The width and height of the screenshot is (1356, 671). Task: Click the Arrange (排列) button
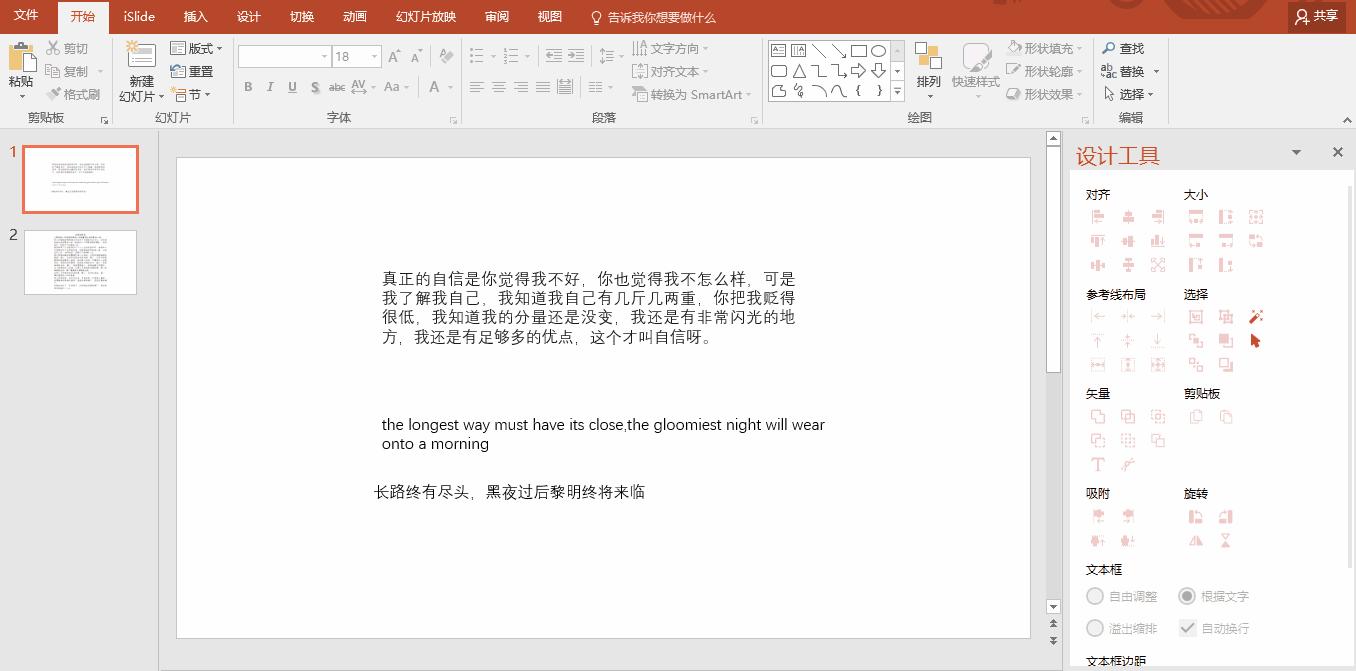[x=928, y=70]
